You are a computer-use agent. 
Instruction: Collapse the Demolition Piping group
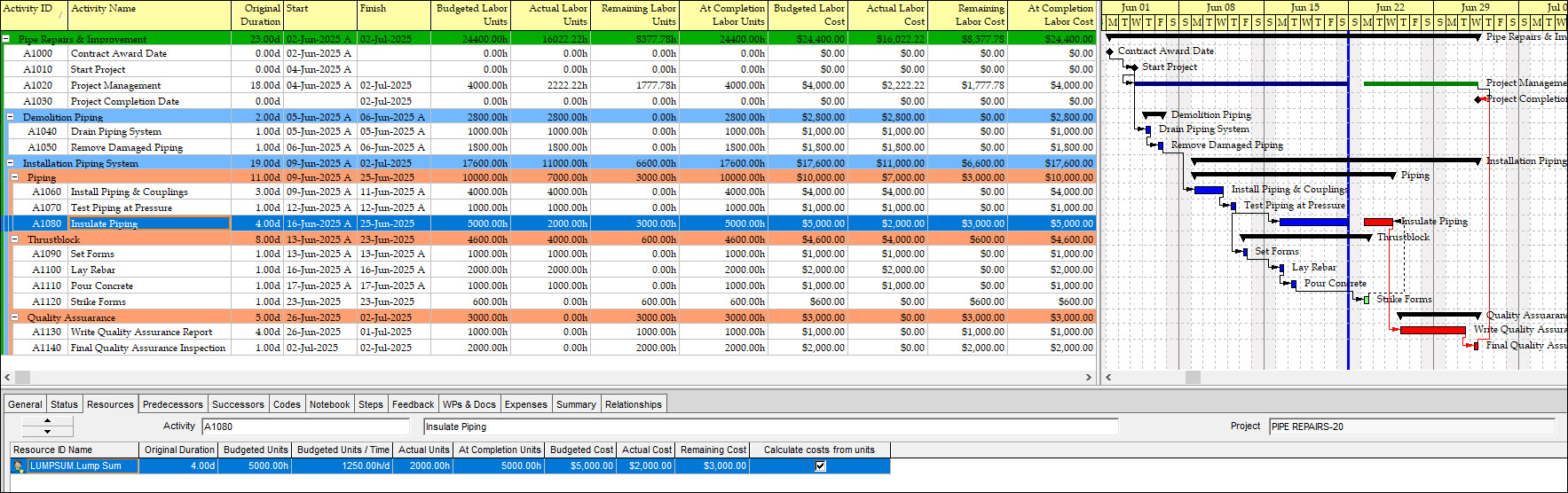(x=11, y=117)
